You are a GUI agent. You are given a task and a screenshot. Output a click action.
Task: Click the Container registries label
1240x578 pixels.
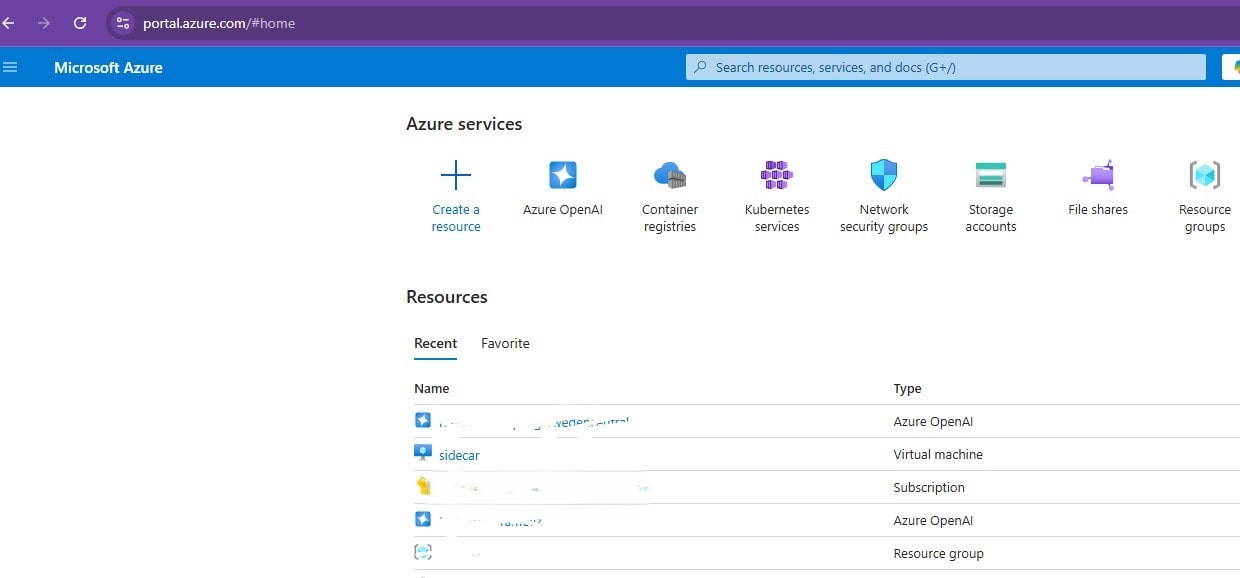coord(670,218)
